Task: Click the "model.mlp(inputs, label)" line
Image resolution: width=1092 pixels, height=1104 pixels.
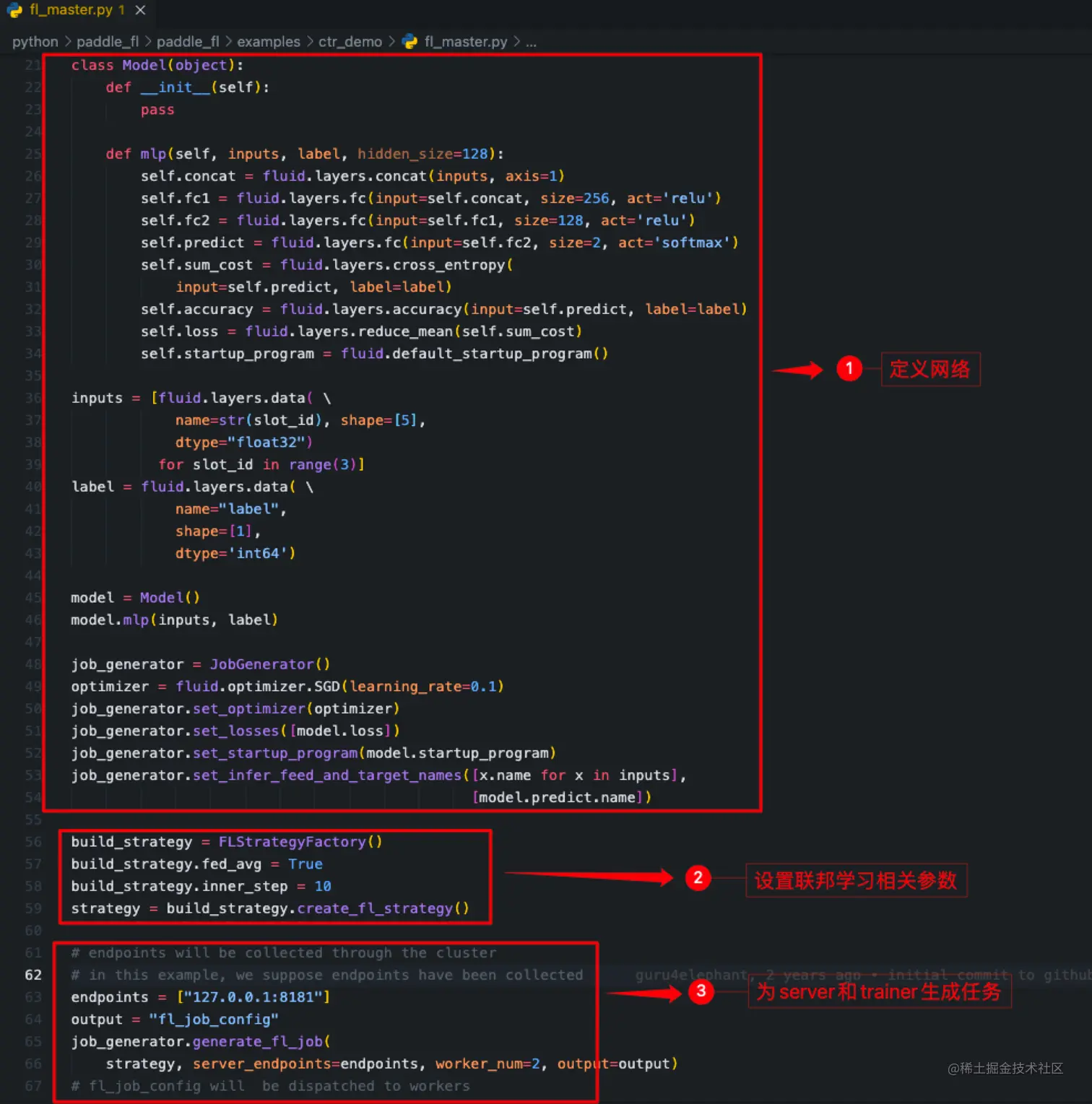Action: click(175, 620)
